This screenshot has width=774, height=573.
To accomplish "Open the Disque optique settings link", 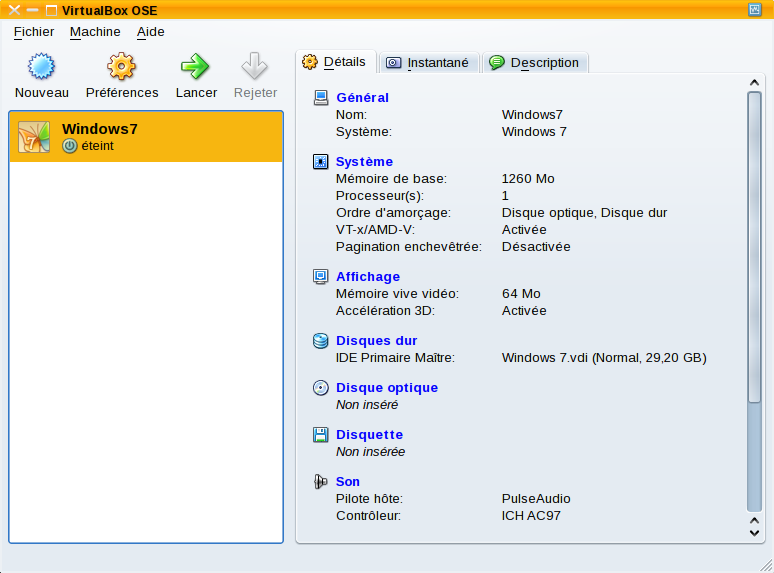I will click(x=387, y=387).
